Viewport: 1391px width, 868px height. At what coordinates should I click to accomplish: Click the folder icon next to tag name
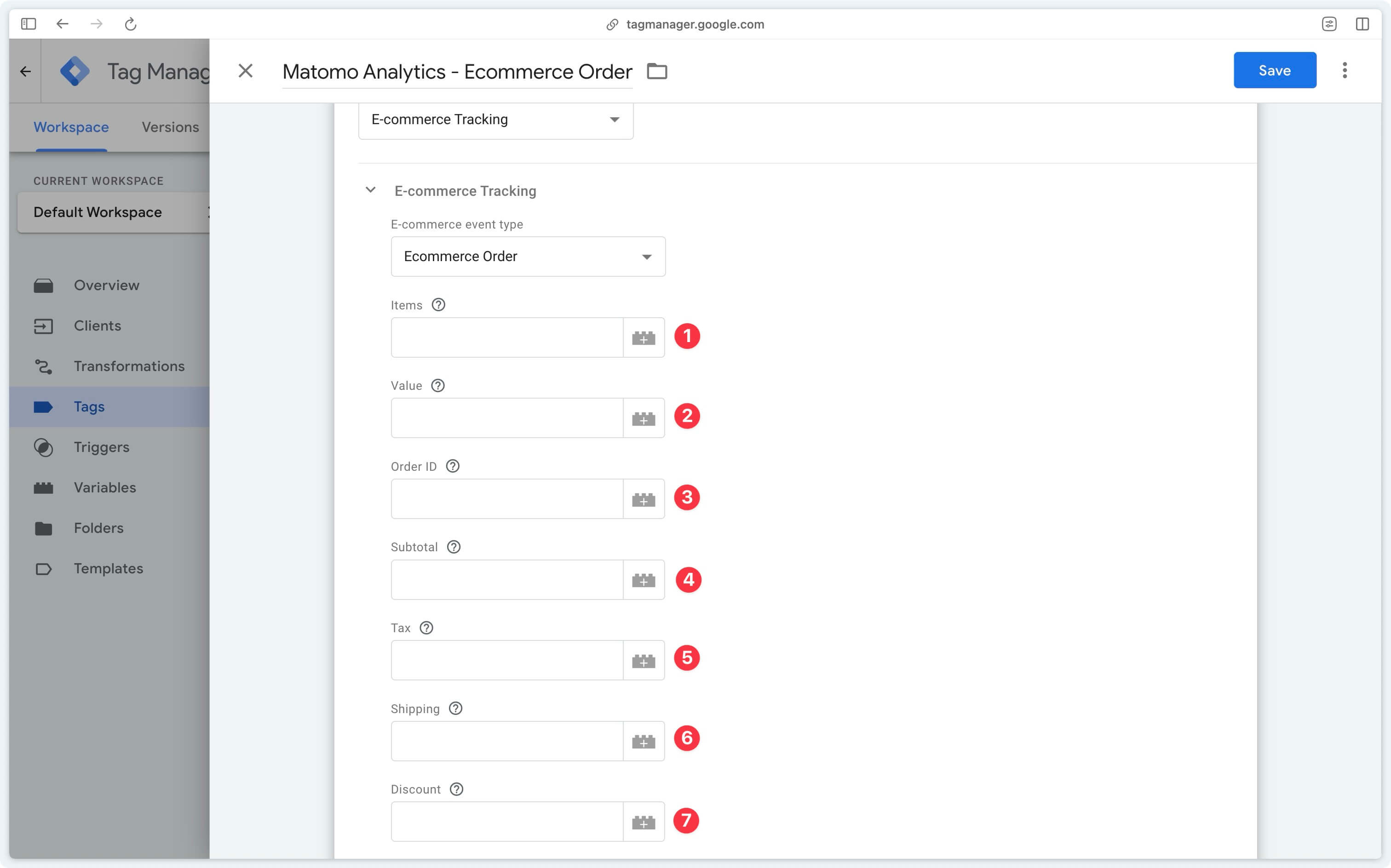click(x=657, y=71)
